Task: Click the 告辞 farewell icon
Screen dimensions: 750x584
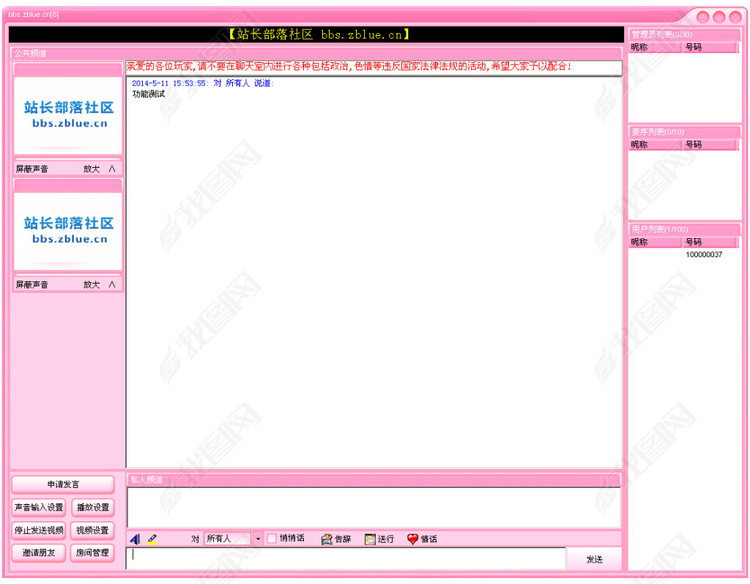Action: click(x=327, y=539)
